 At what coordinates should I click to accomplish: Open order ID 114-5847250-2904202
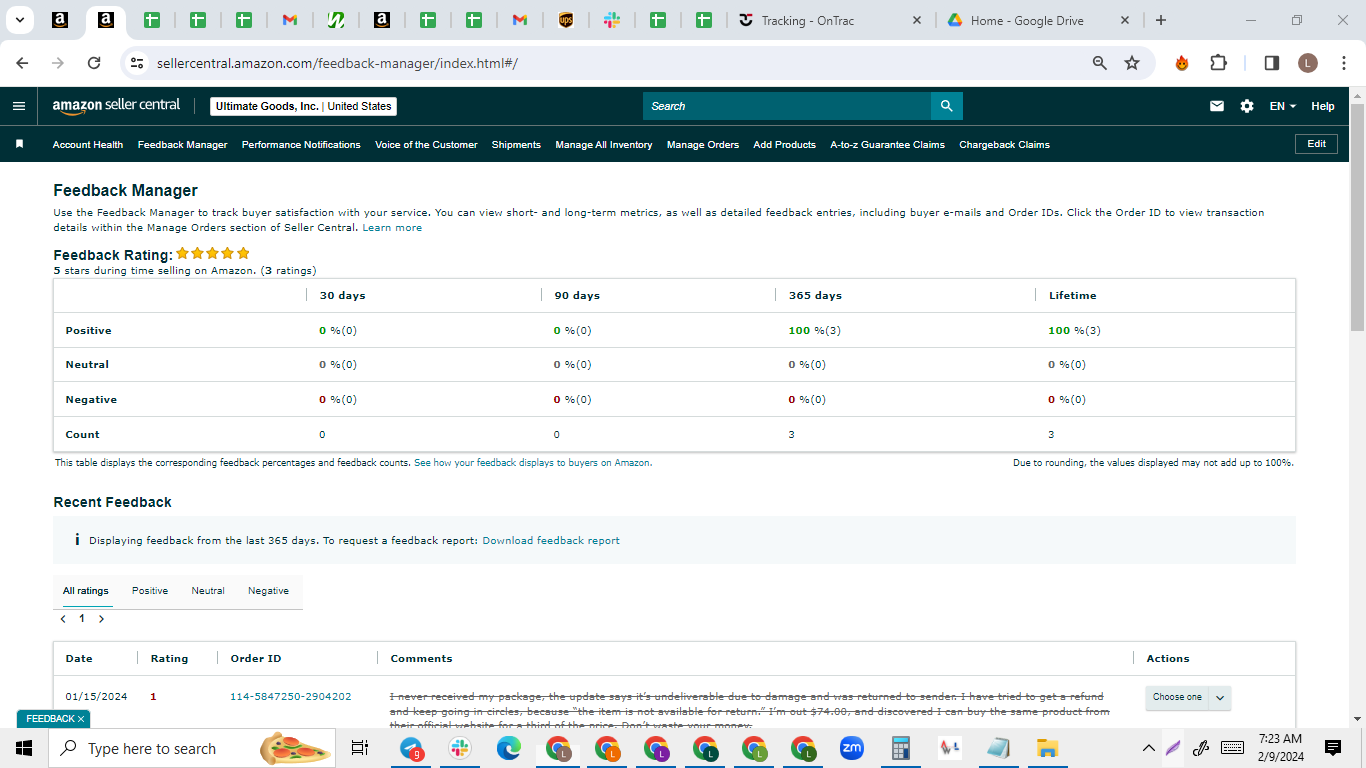[x=291, y=697]
